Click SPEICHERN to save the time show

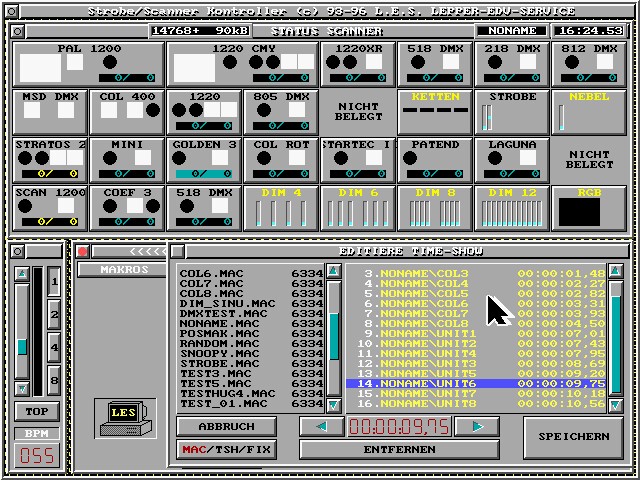click(573, 437)
